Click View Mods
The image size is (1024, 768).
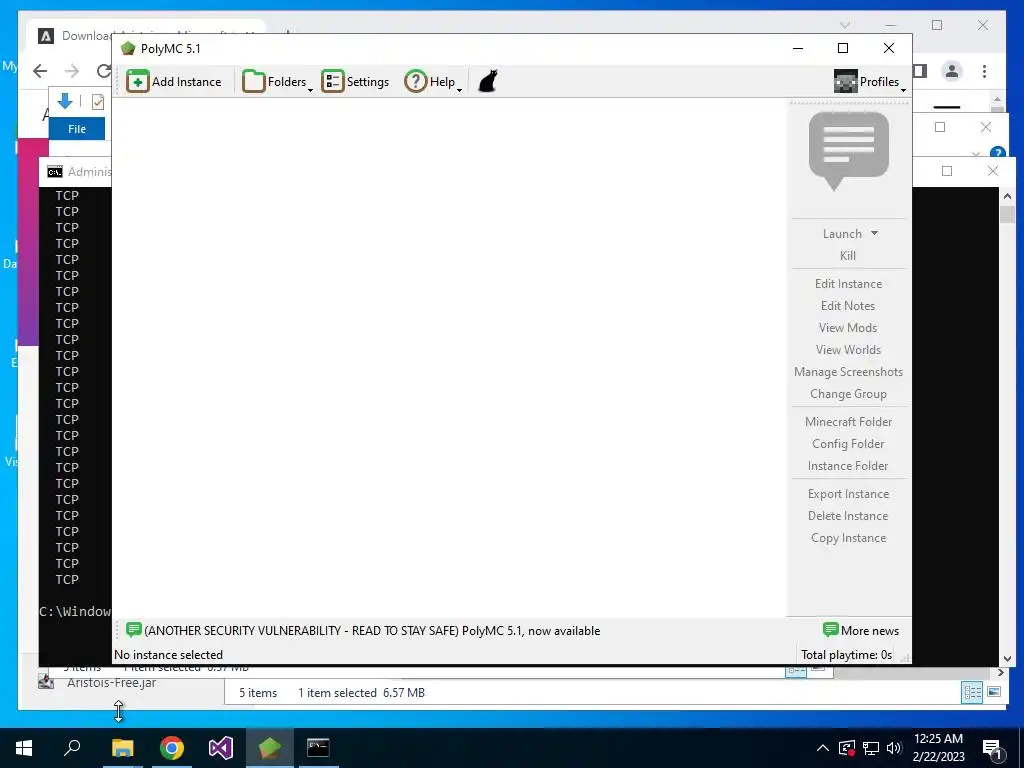point(848,328)
